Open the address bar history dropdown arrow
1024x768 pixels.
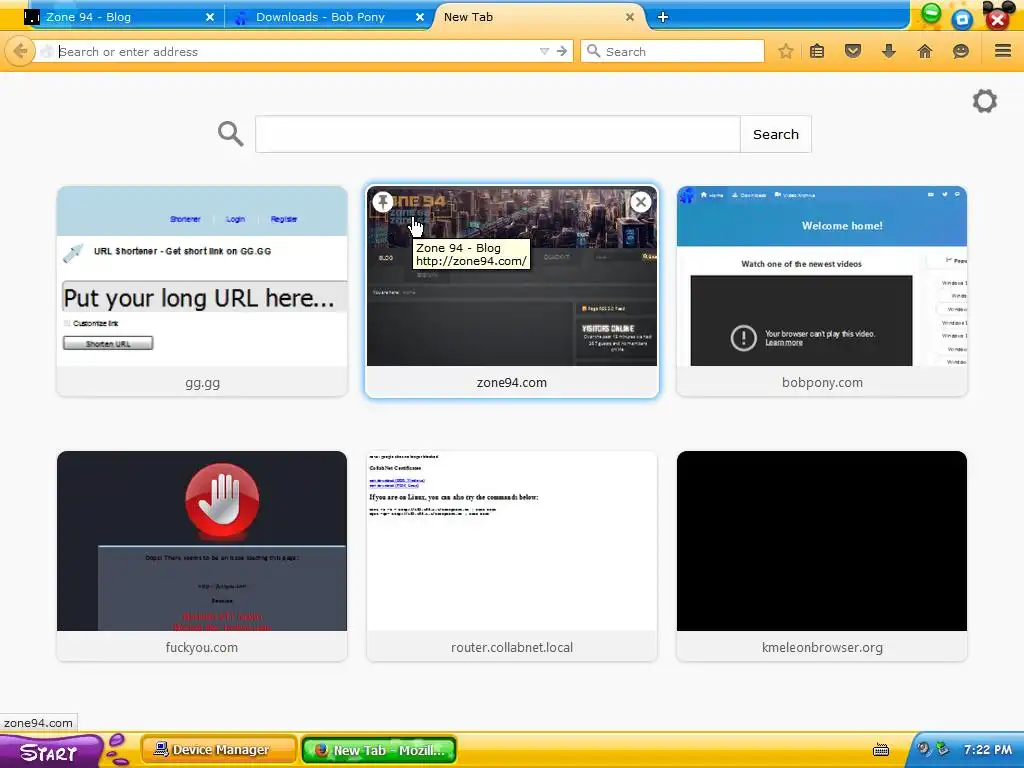click(544, 51)
